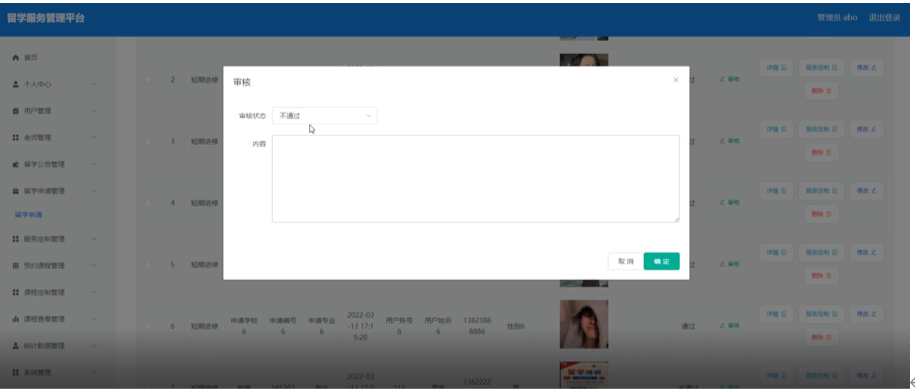This screenshot has width=915, height=391.
Task: Click the green 审核 link in row 4
Action: tap(729, 203)
